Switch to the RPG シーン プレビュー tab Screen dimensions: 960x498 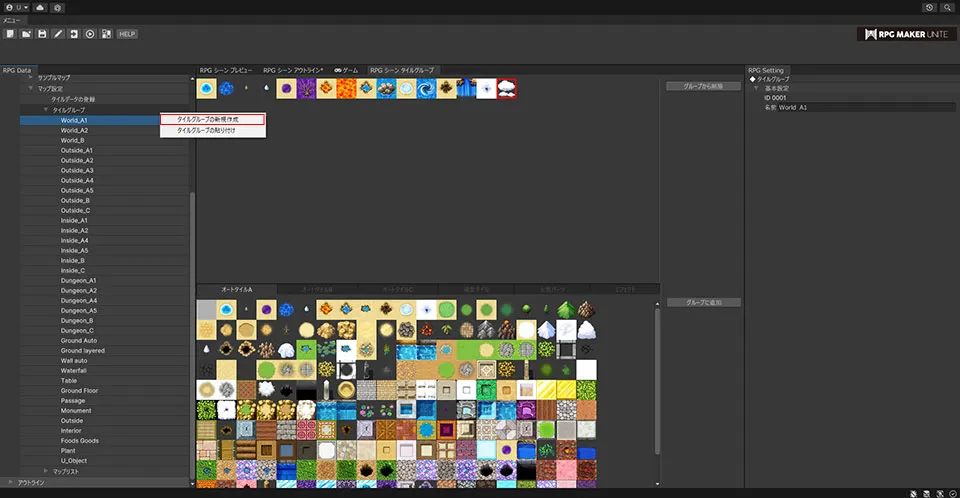227,71
